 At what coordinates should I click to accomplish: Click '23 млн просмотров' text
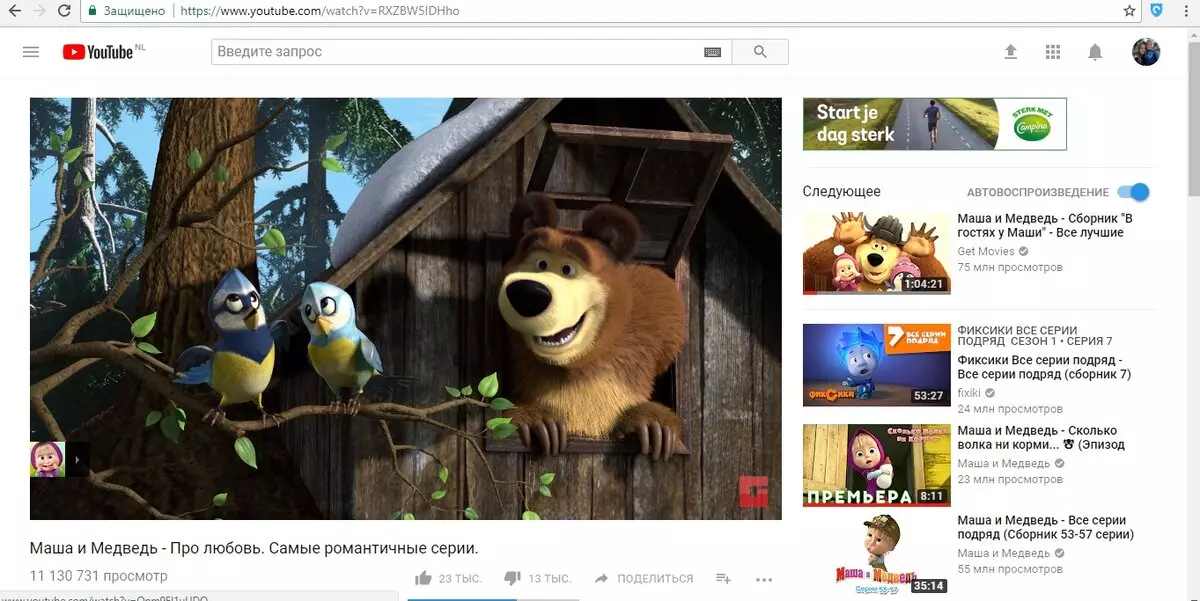pos(1010,480)
